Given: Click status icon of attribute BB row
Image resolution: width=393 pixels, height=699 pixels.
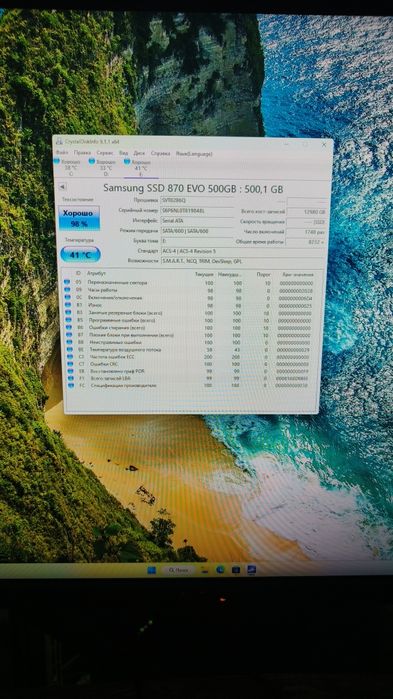Looking at the screenshot, I should click(x=69, y=342).
